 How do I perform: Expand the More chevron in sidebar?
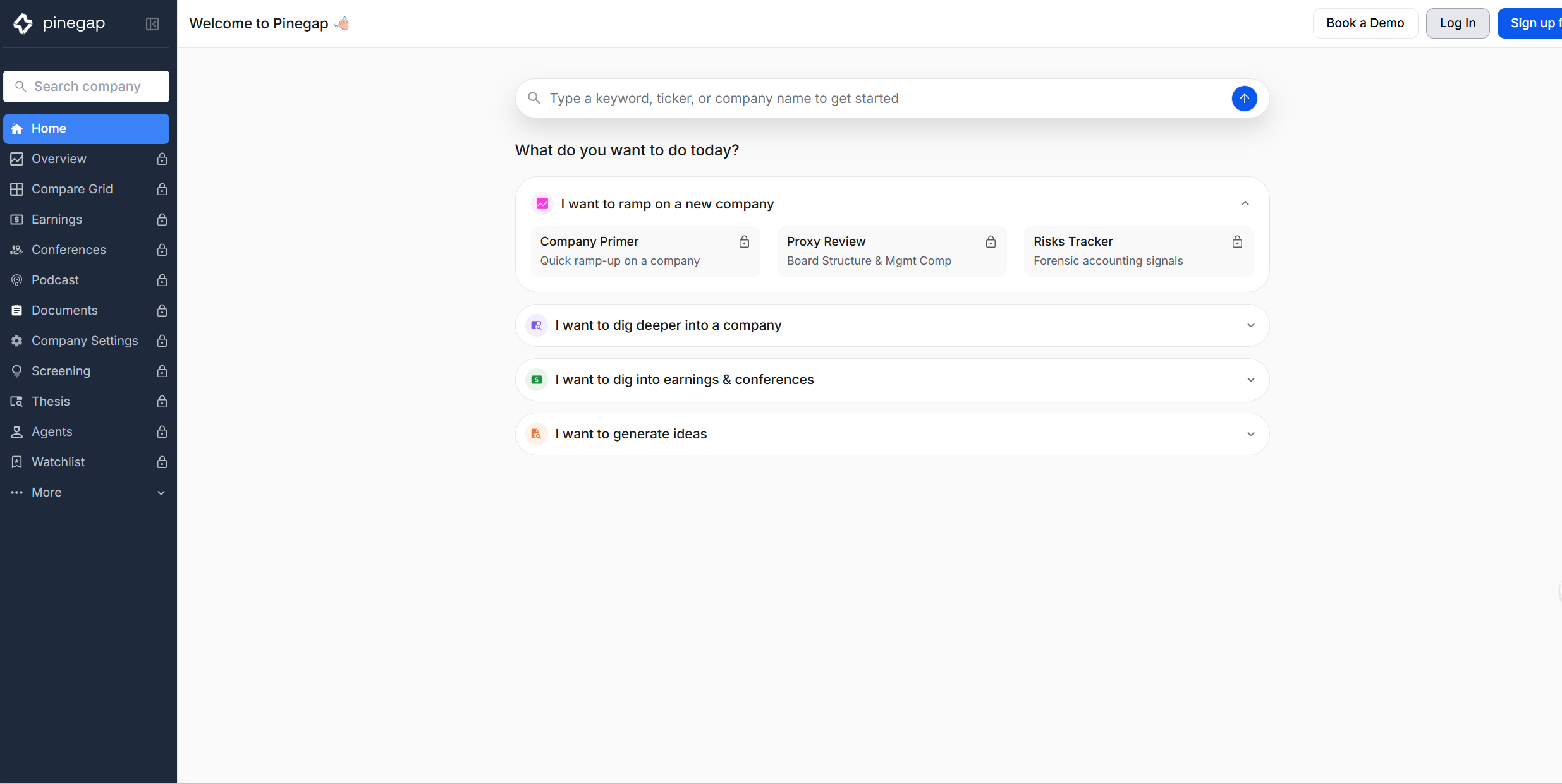pos(161,493)
